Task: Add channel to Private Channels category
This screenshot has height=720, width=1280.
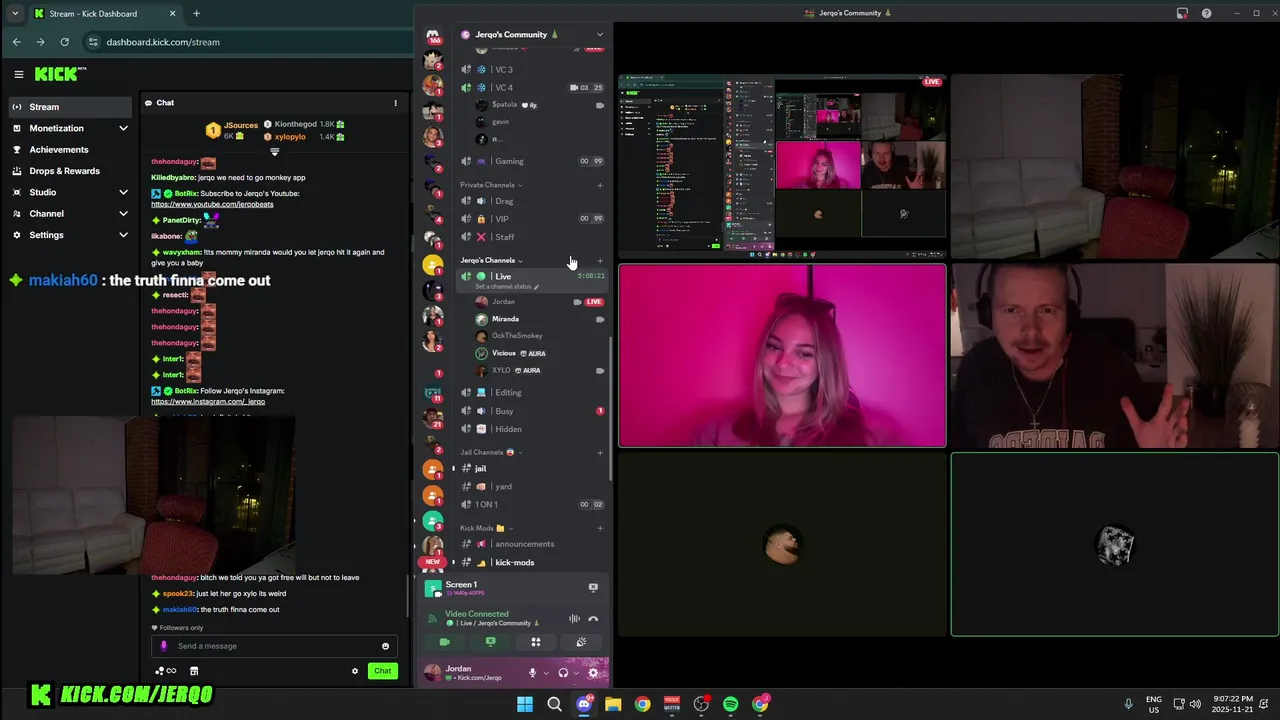Action: coord(600,185)
